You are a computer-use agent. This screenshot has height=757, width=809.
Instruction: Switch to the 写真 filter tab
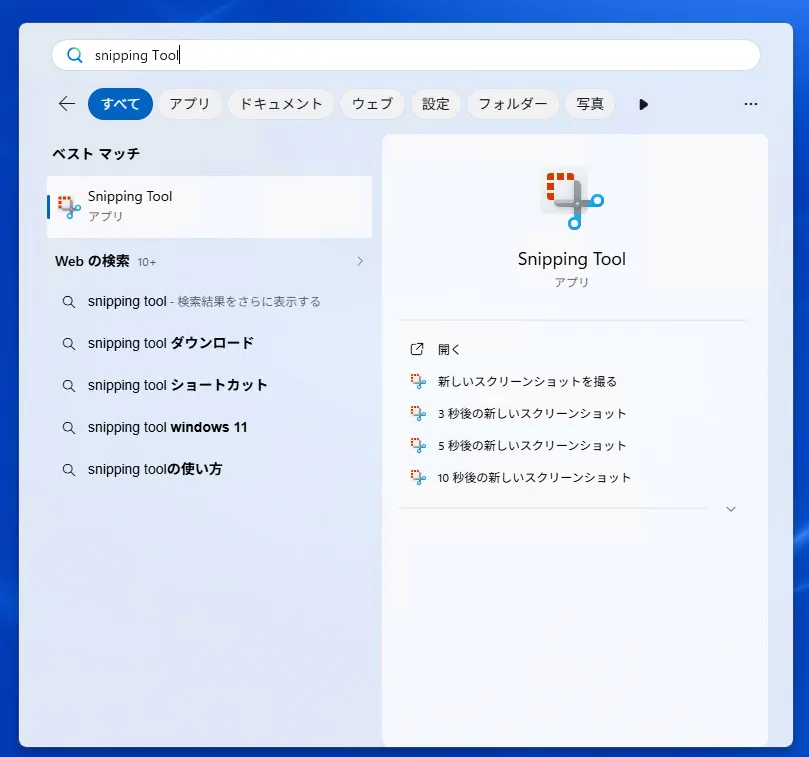590,104
